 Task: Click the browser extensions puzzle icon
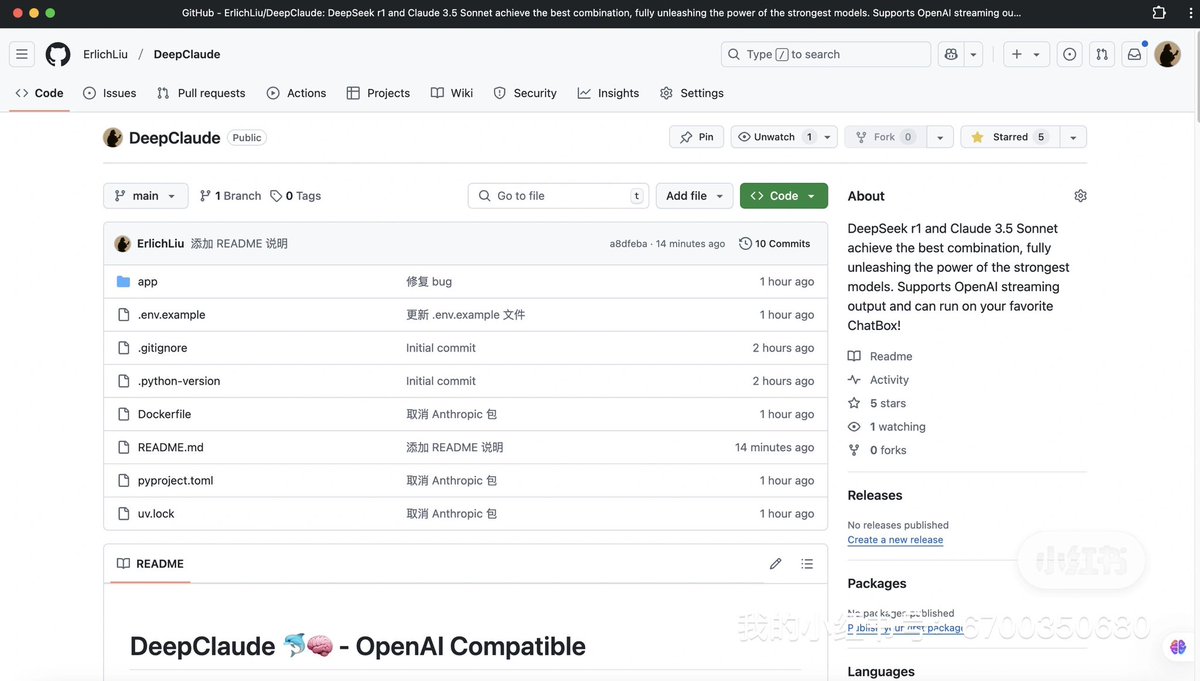pyautogui.click(x=1159, y=13)
